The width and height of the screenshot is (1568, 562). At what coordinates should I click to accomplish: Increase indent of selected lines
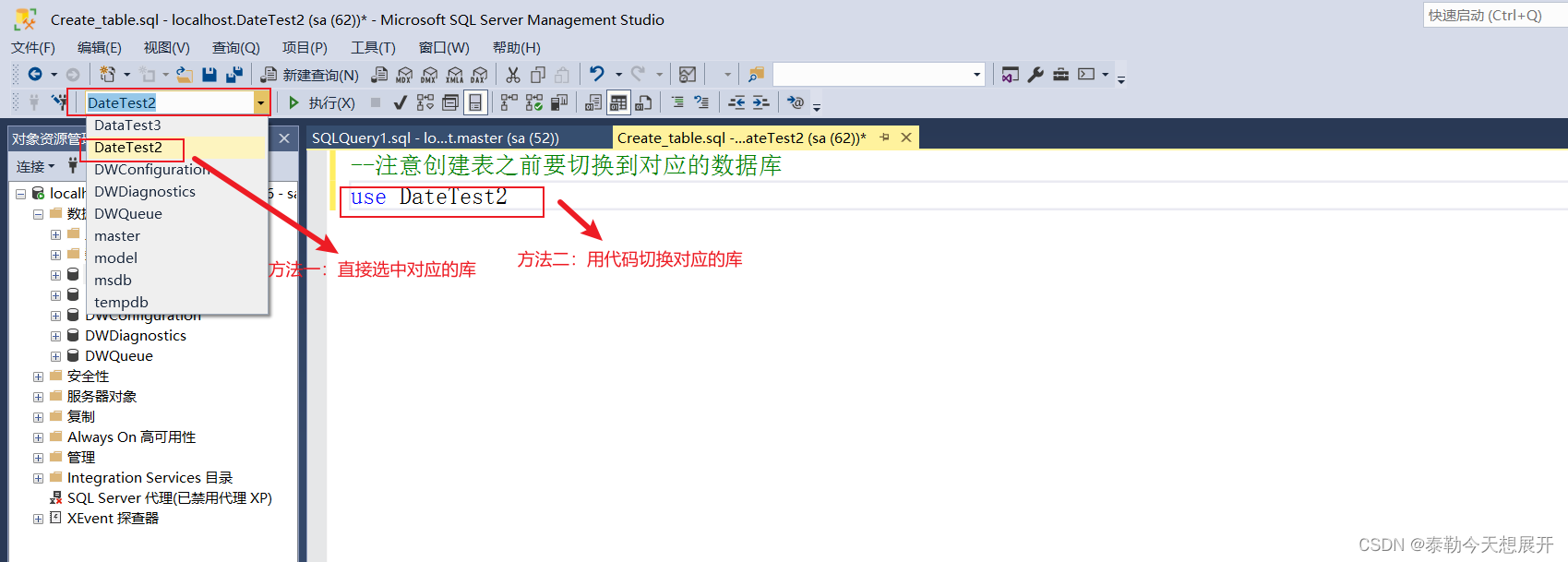point(760,102)
